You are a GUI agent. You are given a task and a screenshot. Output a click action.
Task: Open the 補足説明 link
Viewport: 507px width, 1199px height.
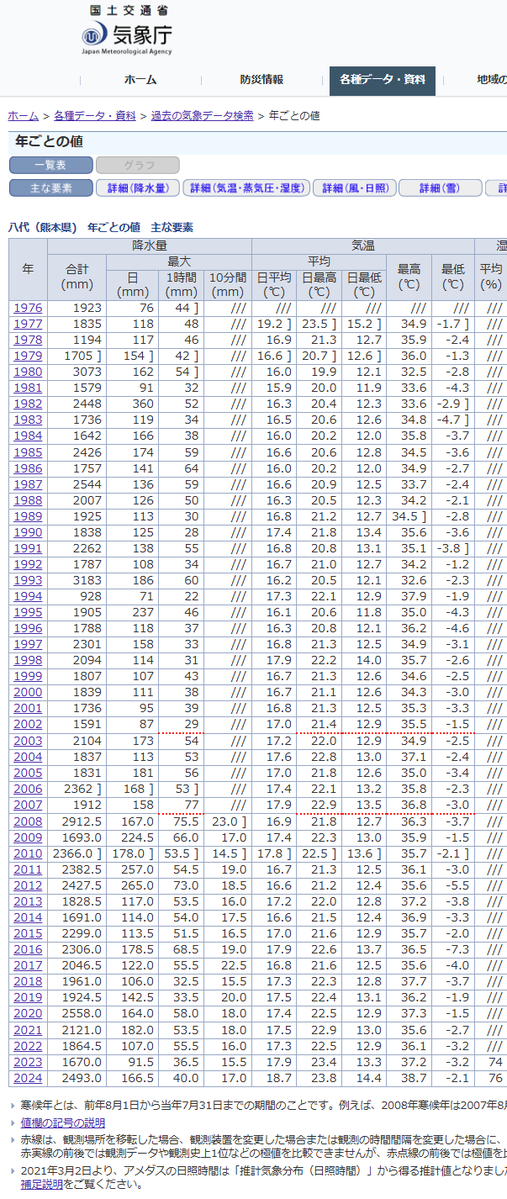[41, 1184]
